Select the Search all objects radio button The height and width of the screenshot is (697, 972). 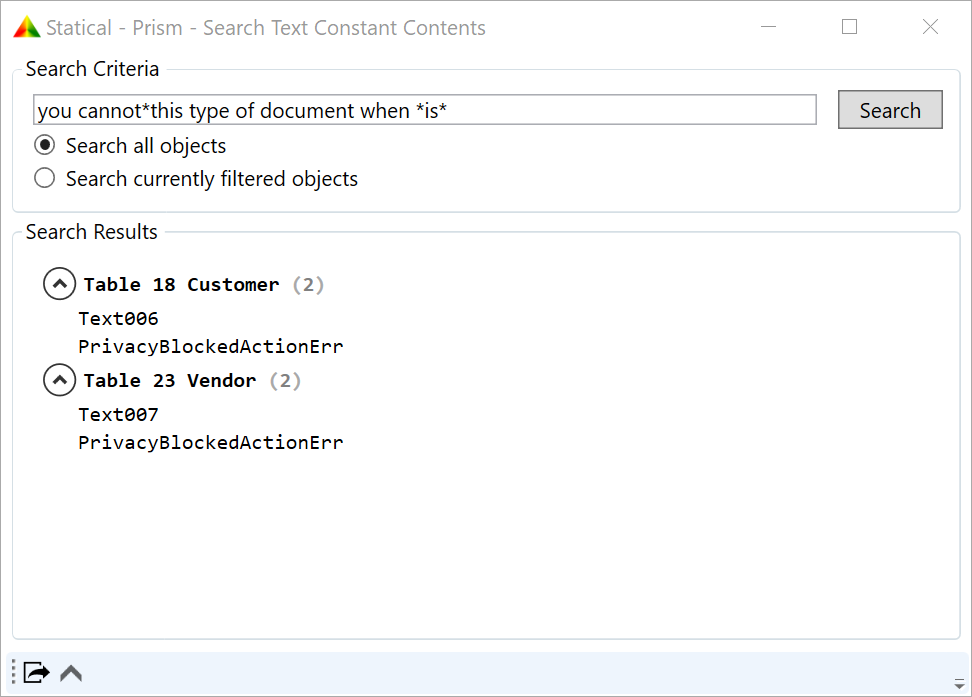[x=45, y=145]
